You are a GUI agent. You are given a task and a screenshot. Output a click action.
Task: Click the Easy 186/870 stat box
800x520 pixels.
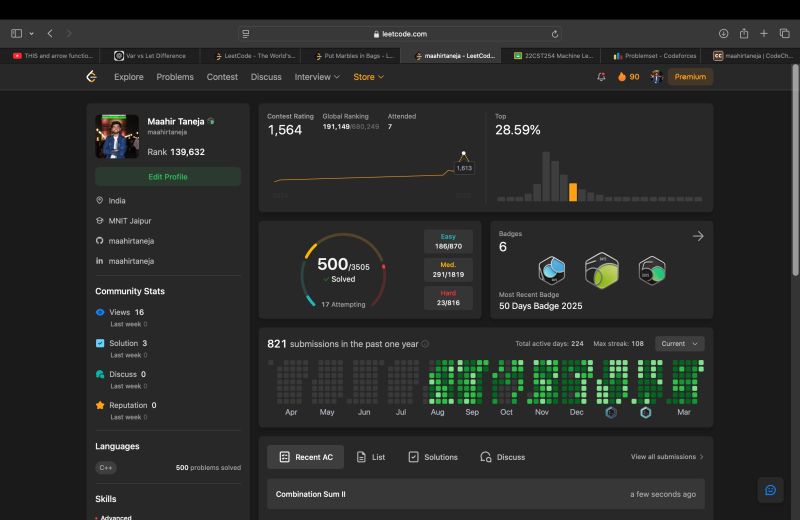click(448, 241)
